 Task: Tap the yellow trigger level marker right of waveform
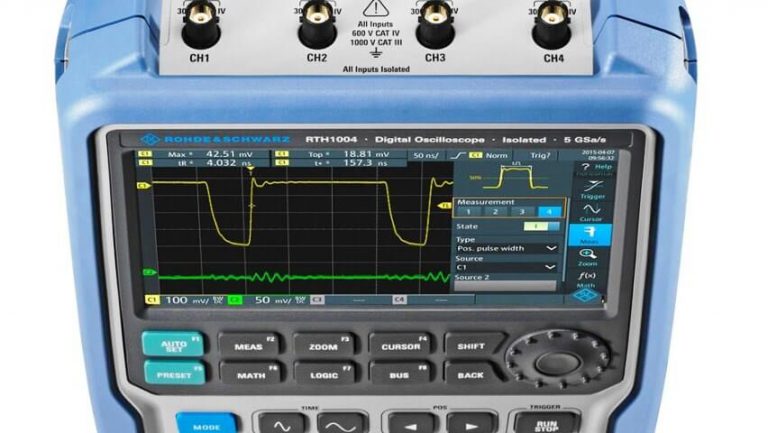[x=444, y=206]
